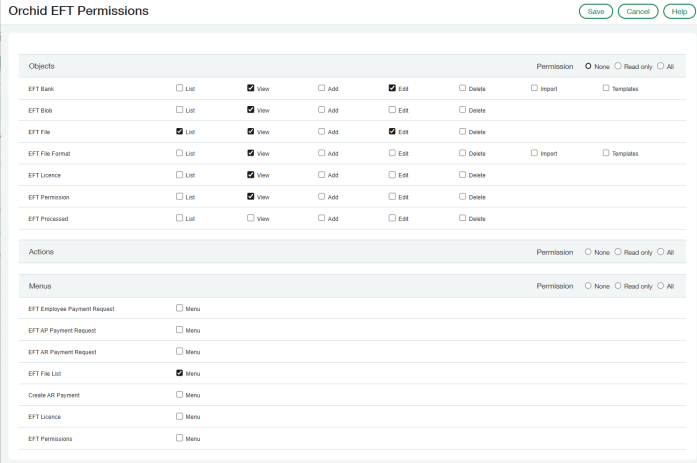Click the Cancel button
This screenshot has width=697, height=463.
638,12
